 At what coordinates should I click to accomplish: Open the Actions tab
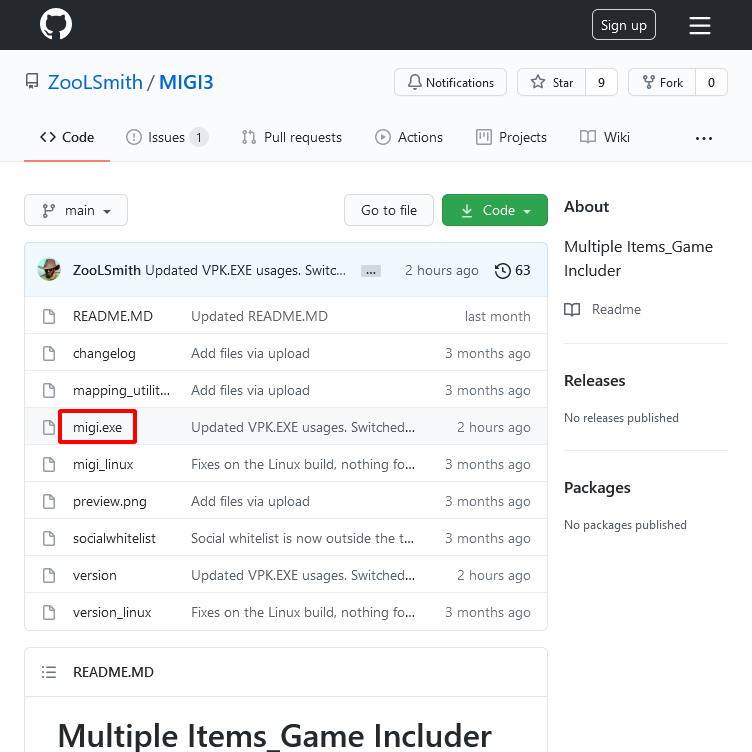click(409, 137)
